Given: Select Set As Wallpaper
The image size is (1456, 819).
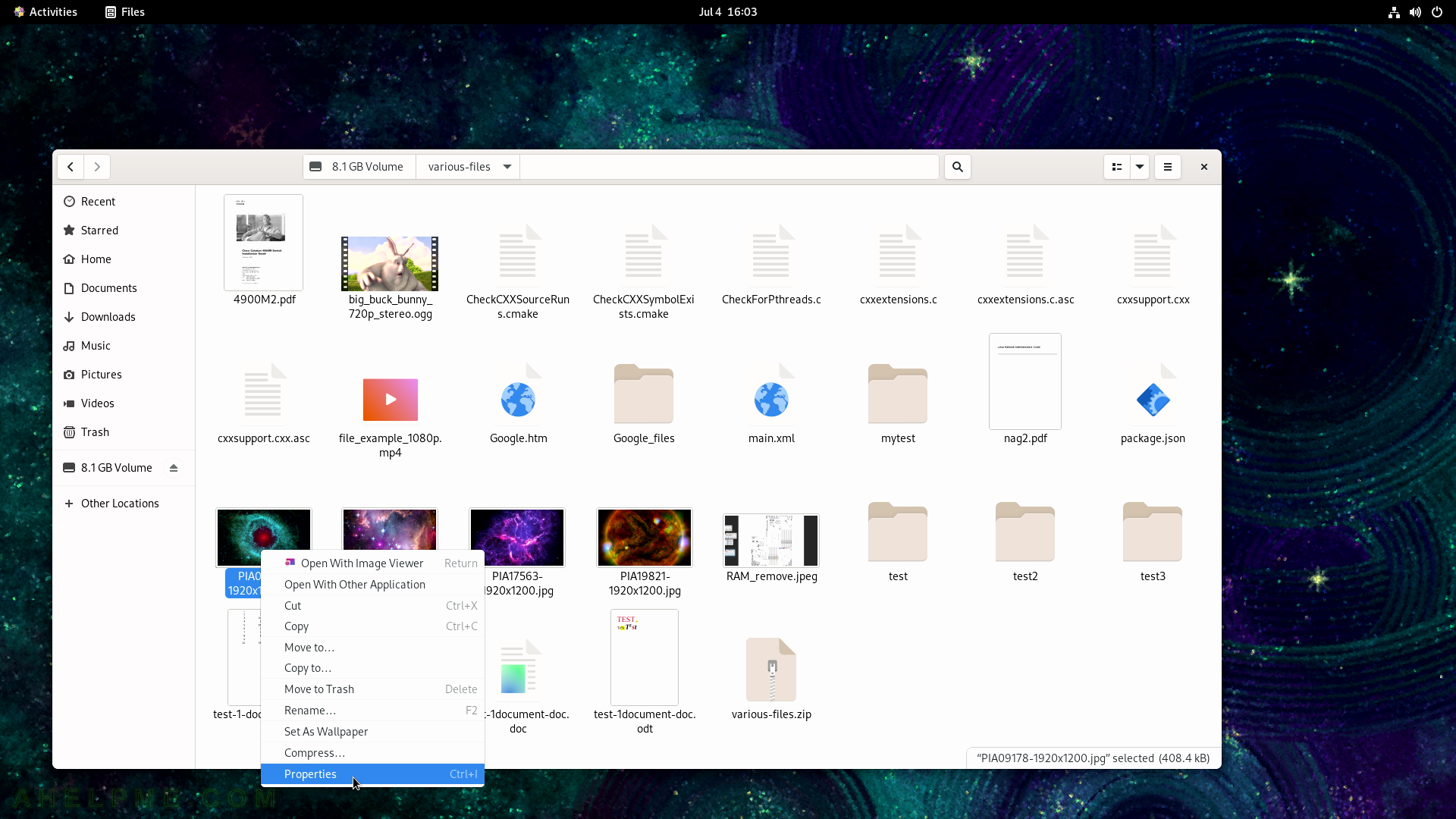Looking at the screenshot, I should tap(372, 732).
